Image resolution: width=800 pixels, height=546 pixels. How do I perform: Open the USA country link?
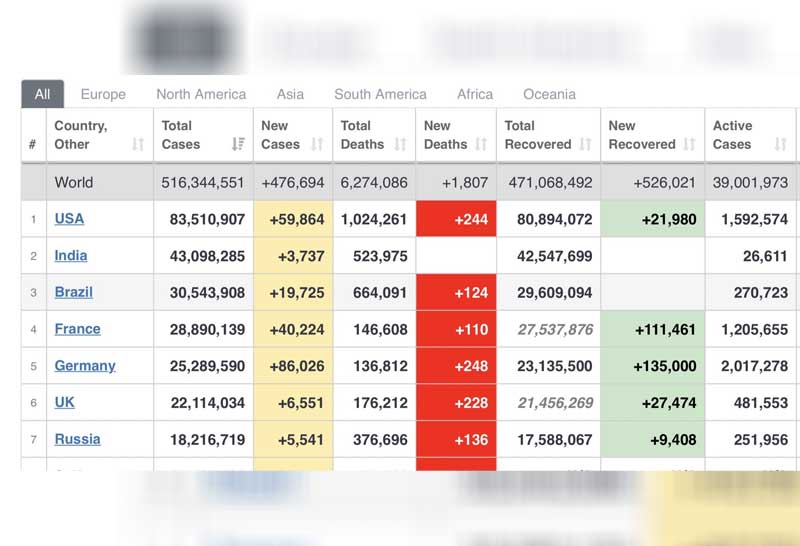click(x=69, y=219)
